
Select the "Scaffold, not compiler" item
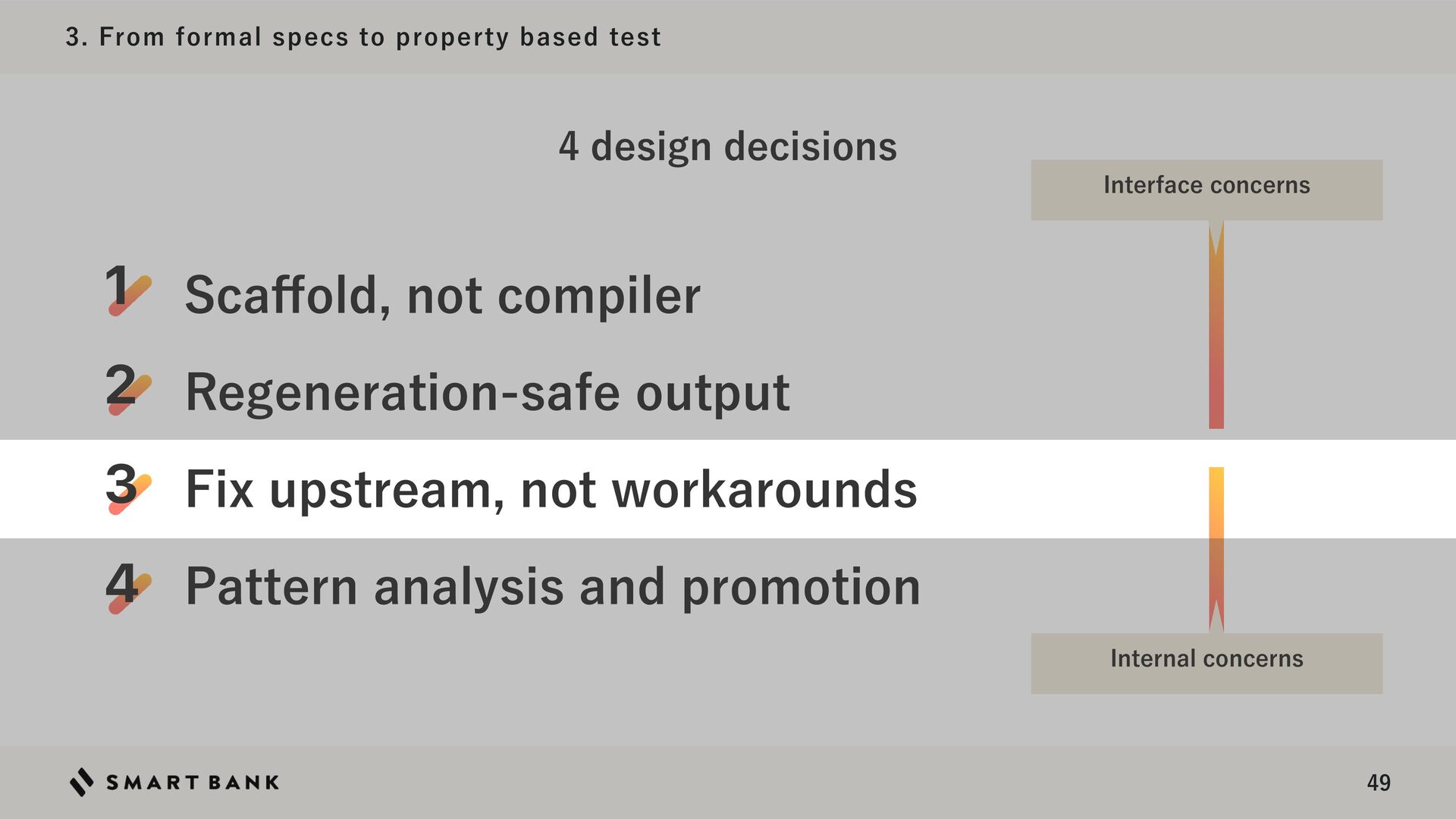coord(442,295)
